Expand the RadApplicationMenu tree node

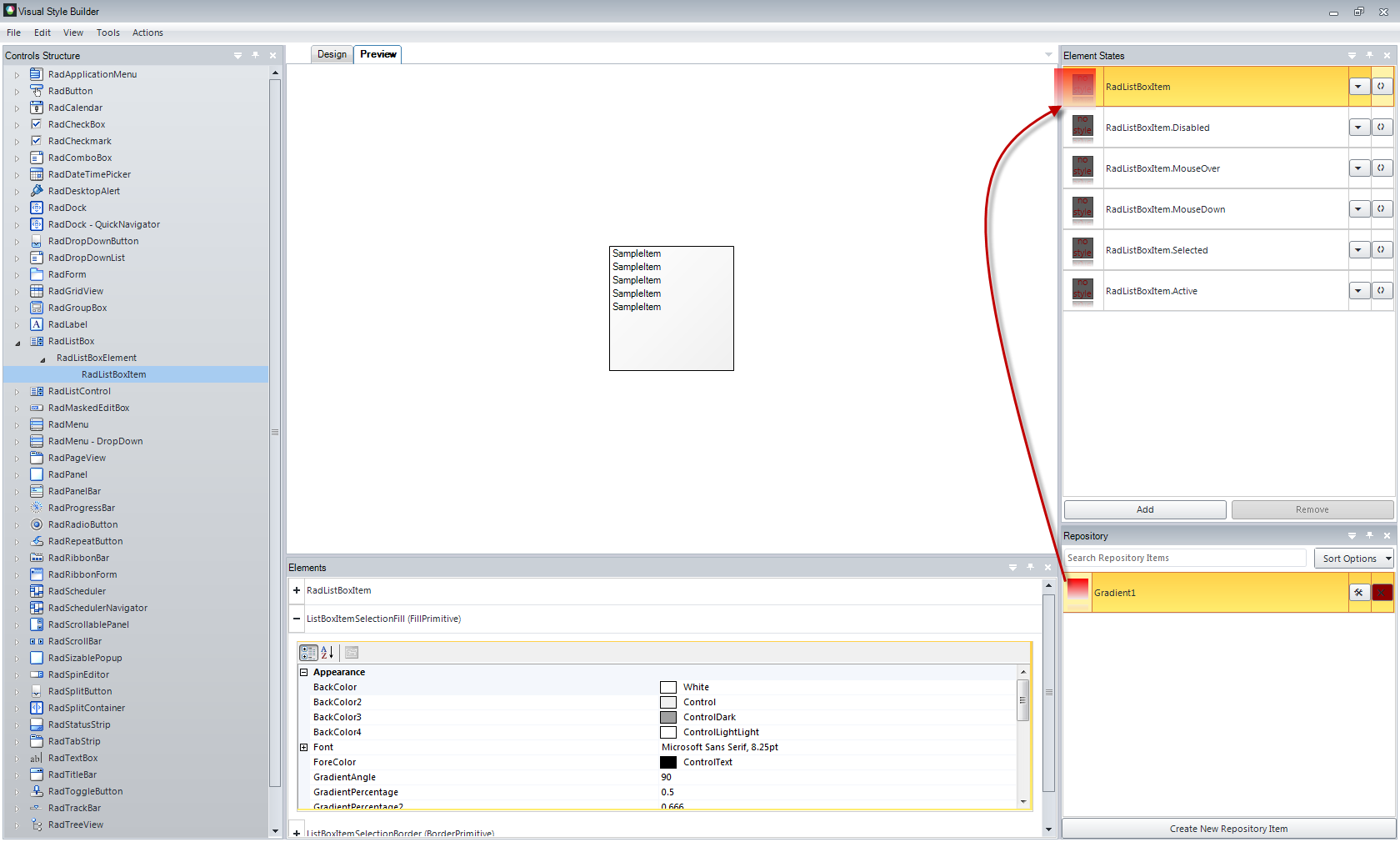(17, 75)
